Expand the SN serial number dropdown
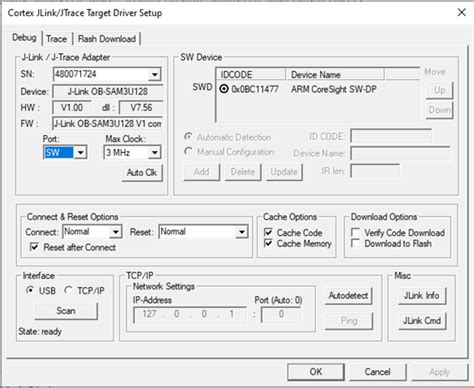Image resolution: width=474 pixels, height=388 pixels. (155, 74)
